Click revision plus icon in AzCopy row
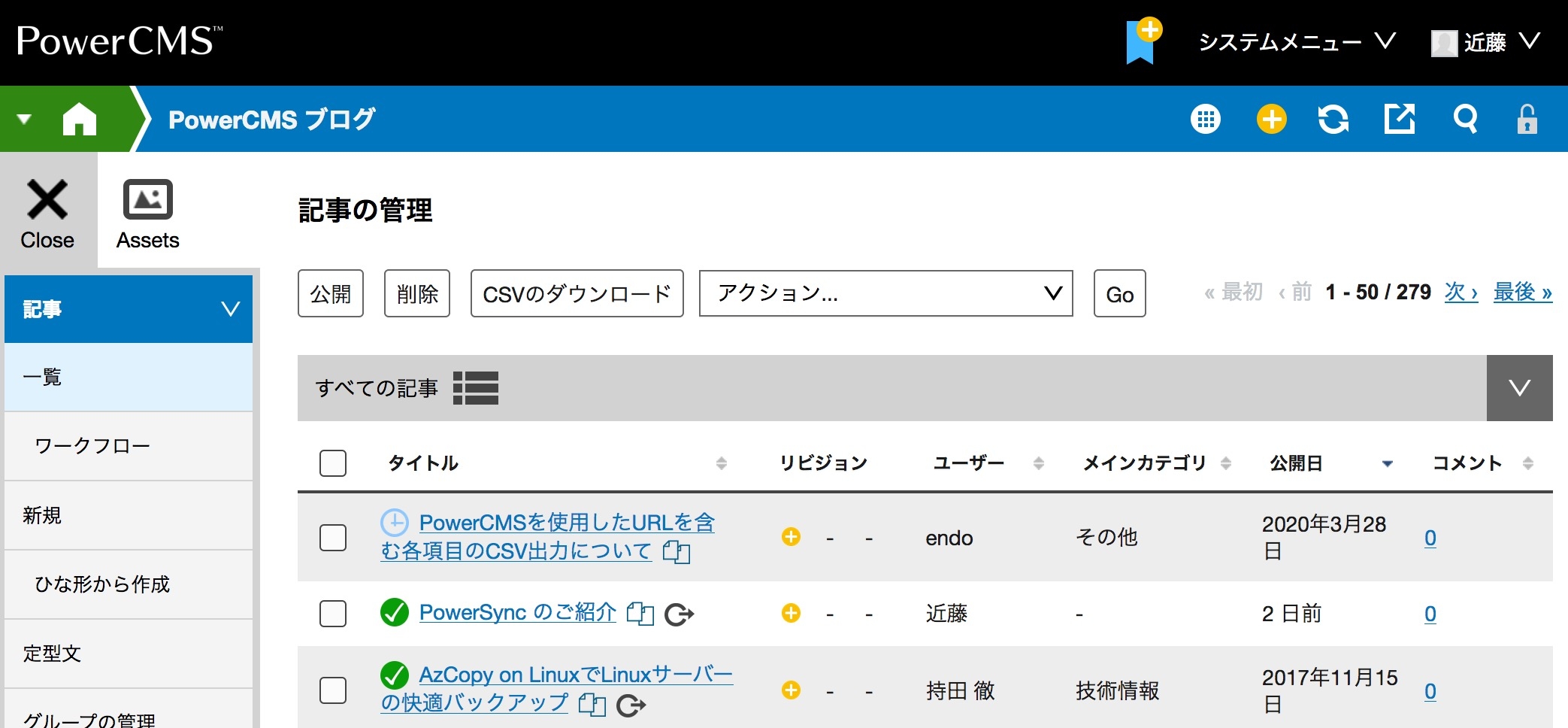The height and width of the screenshot is (728, 1568). point(791,690)
